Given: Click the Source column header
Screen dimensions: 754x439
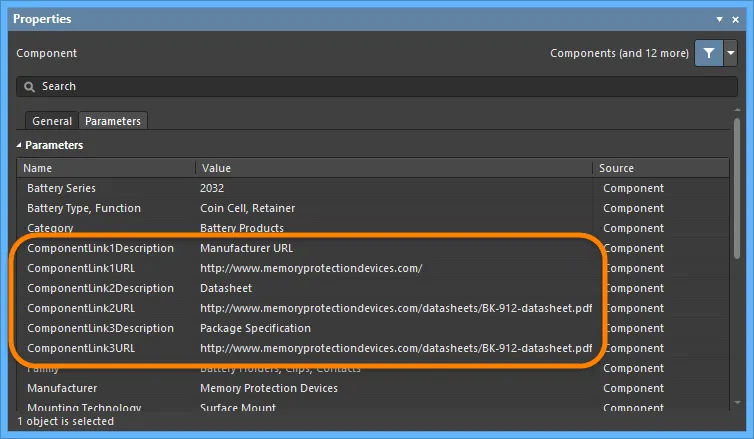Looking at the screenshot, I should [660, 168].
